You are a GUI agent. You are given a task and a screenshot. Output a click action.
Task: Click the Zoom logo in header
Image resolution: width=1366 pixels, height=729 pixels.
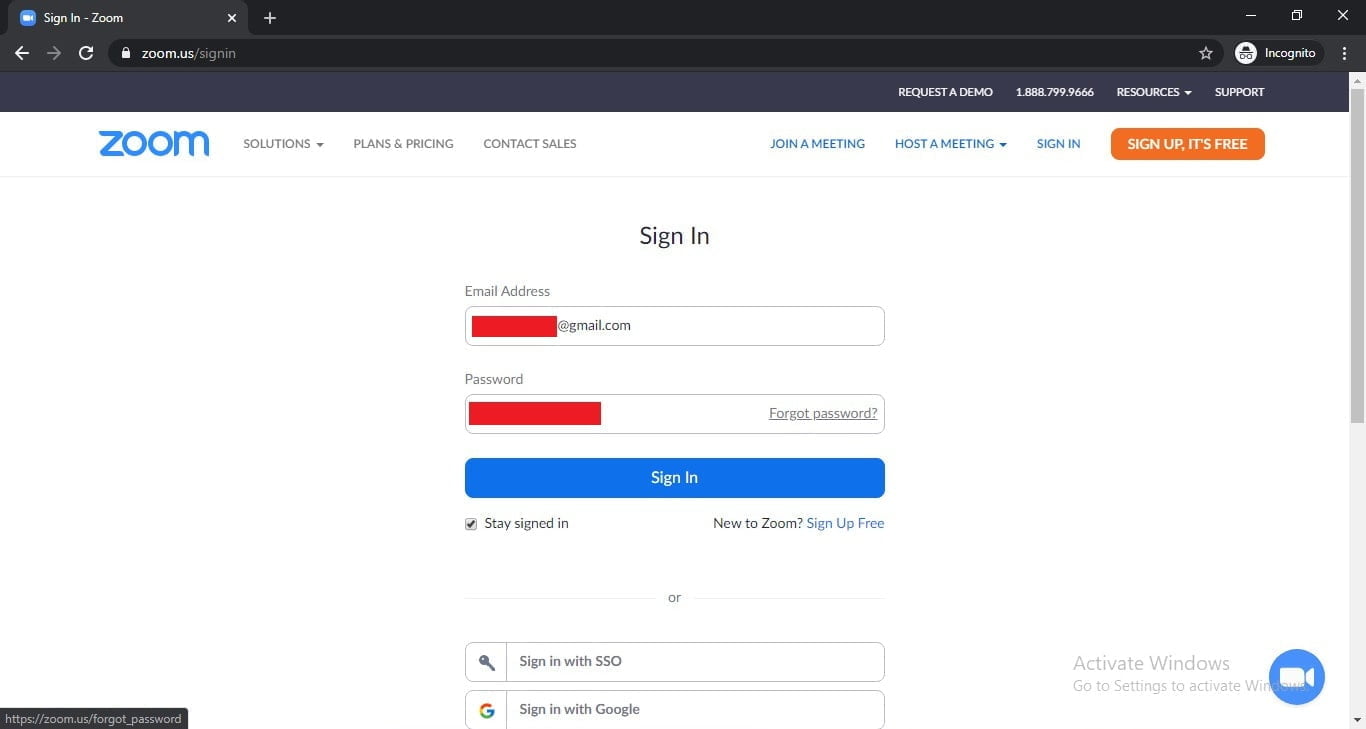pos(154,144)
